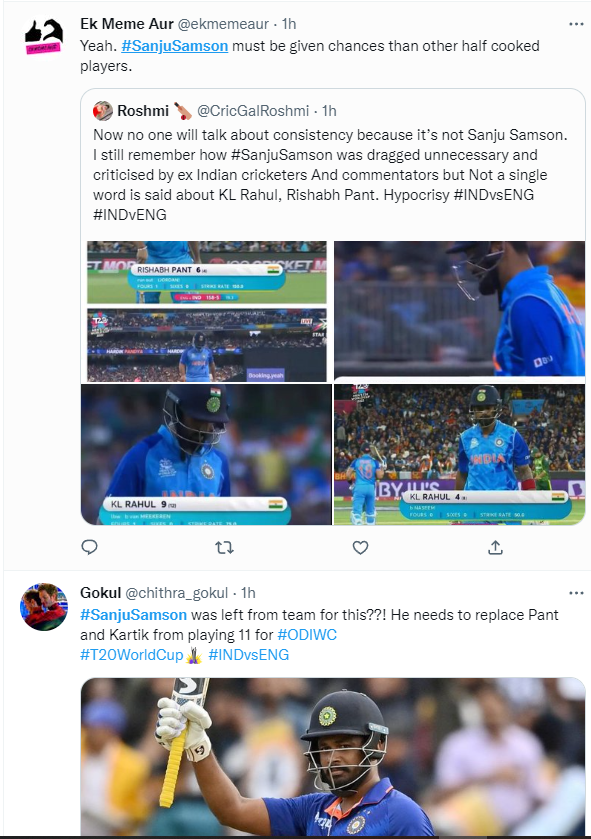591x839 pixels.
Task: Open the #T20WorldCup hashtag link
Action: tap(132, 654)
